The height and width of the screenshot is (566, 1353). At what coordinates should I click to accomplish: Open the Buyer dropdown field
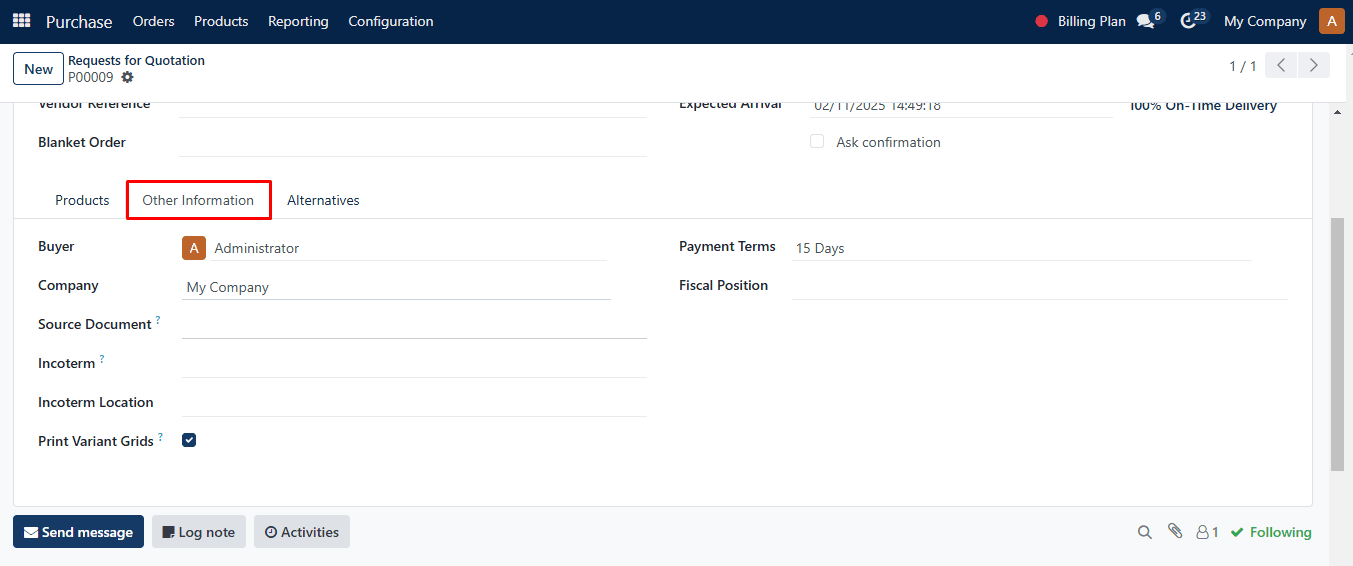(x=410, y=248)
